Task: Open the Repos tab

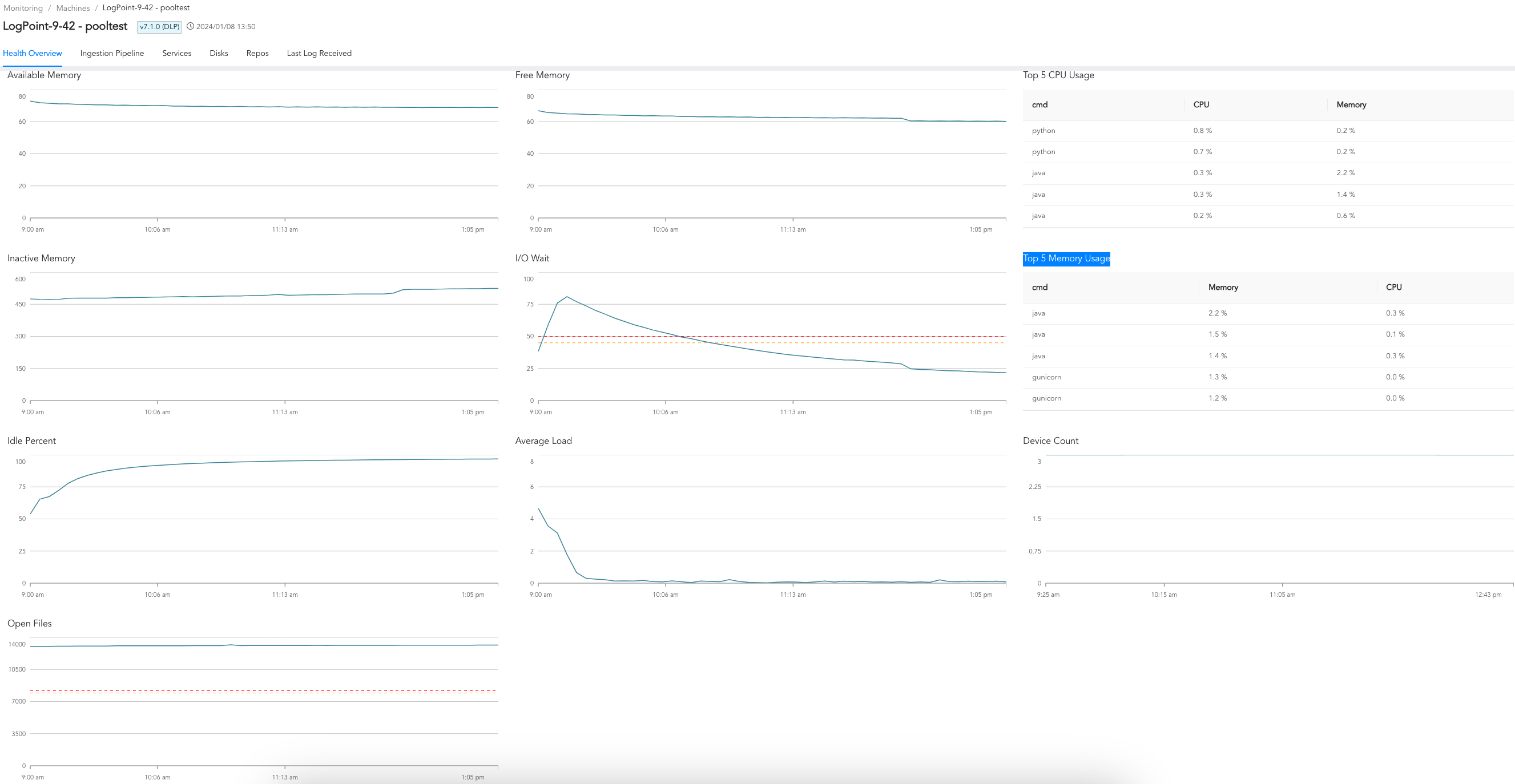Action: click(x=257, y=53)
